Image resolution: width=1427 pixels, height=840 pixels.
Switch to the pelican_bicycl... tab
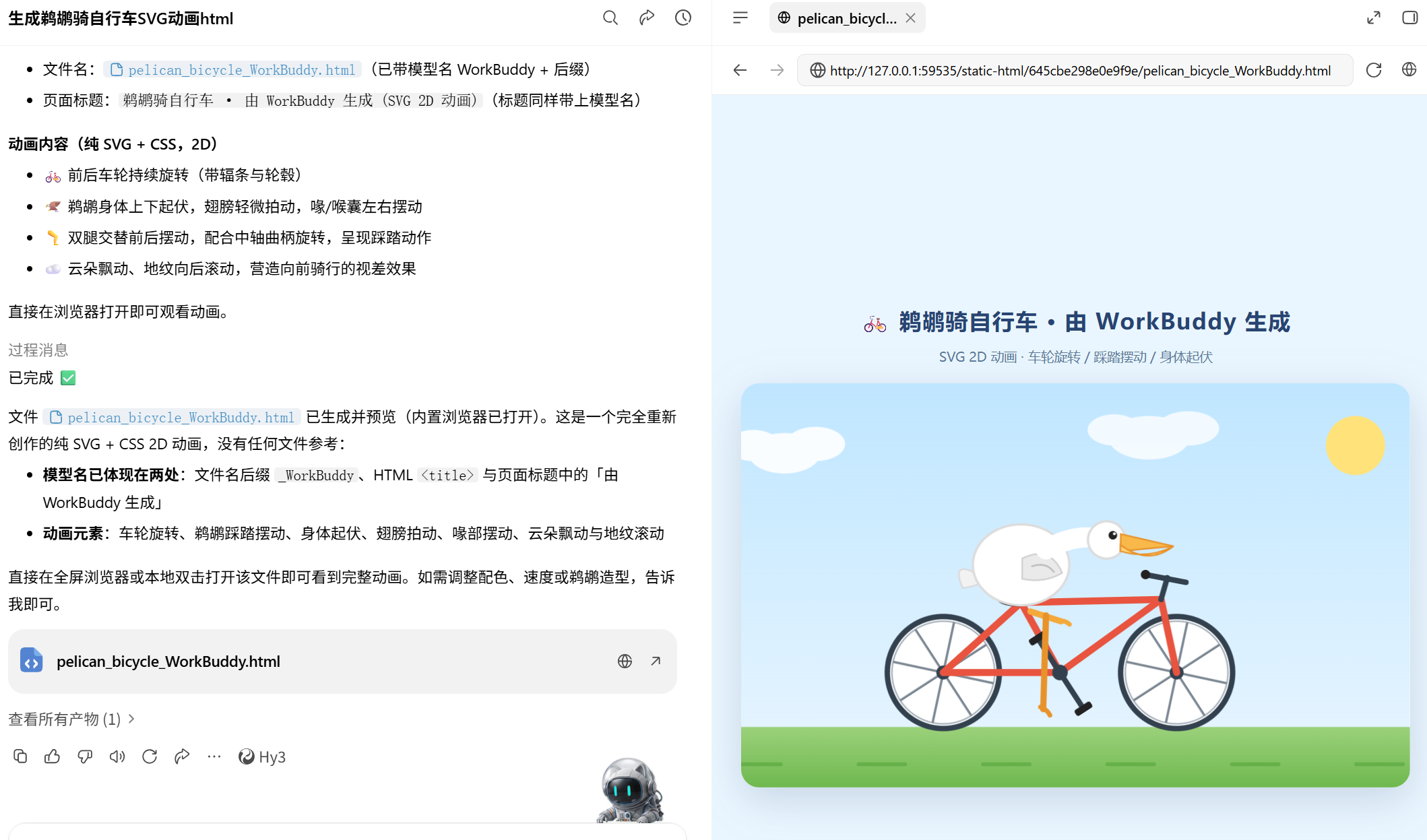tap(847, 18)
